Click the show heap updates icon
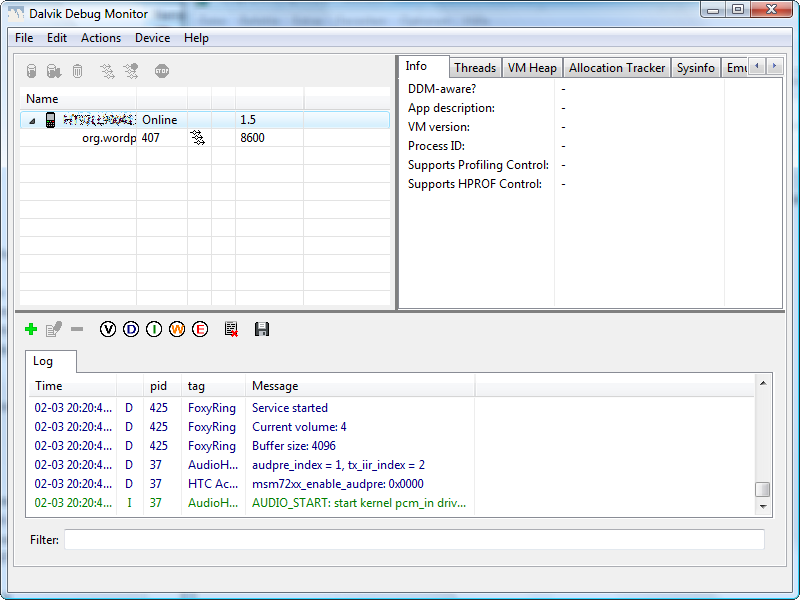Image resolution: width=800 pixels, height=600 pixels. [x=31, y=71]
